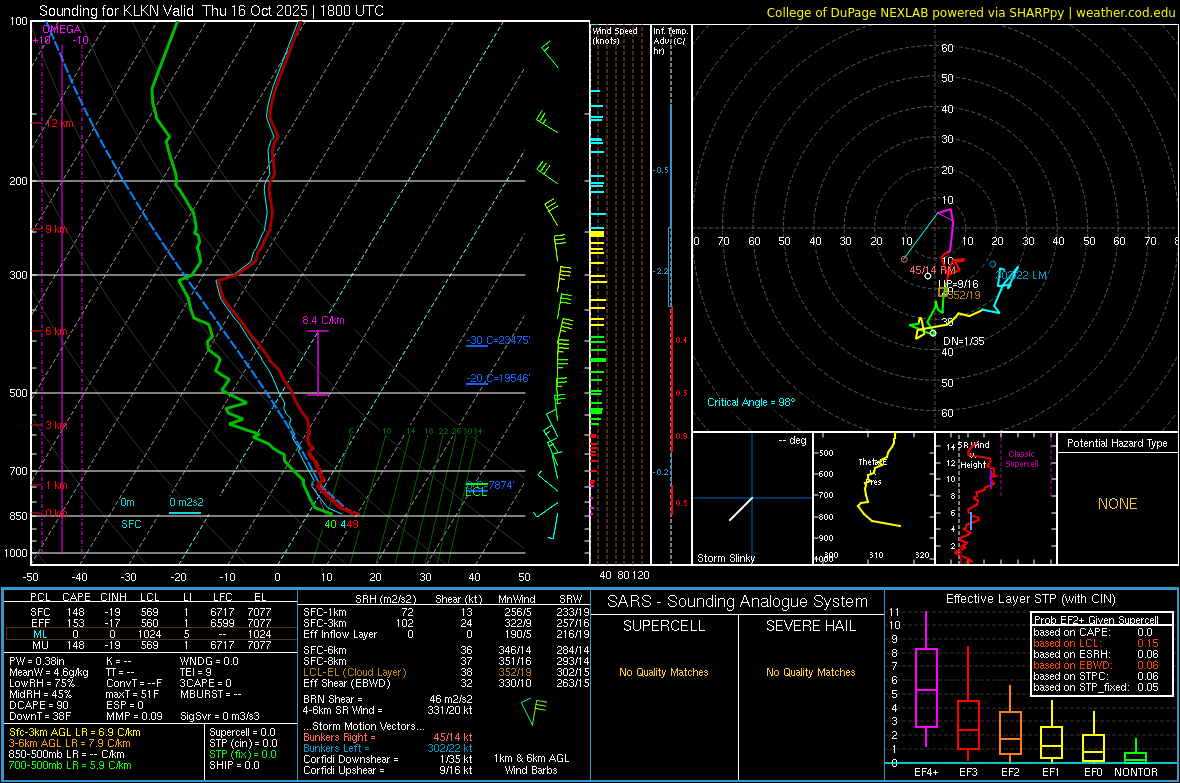Click the white Storm Slinky line
Viewport: 1180px width, 783px height.
point(741,509)
